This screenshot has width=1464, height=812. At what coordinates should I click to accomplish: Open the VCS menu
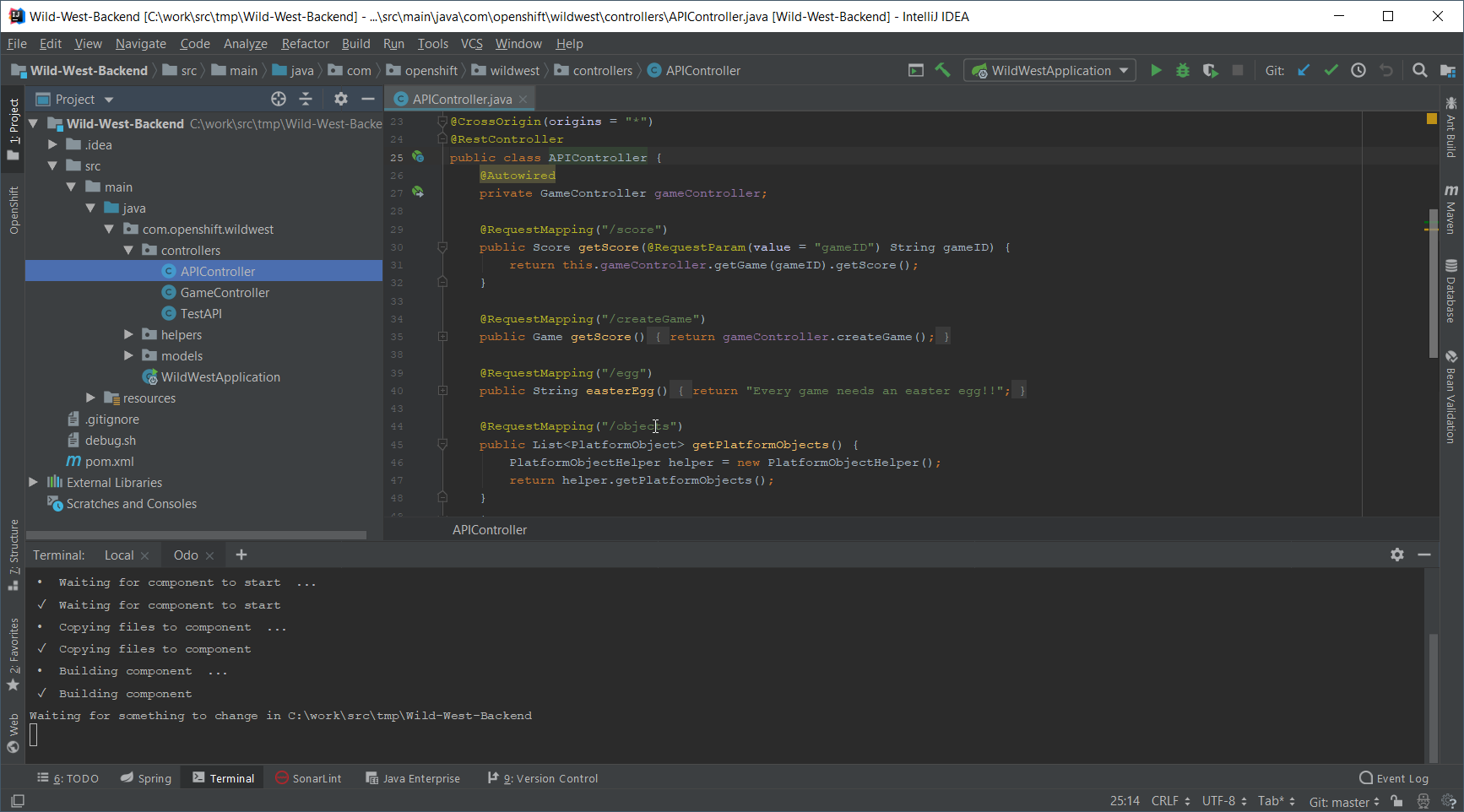(471, 44)
